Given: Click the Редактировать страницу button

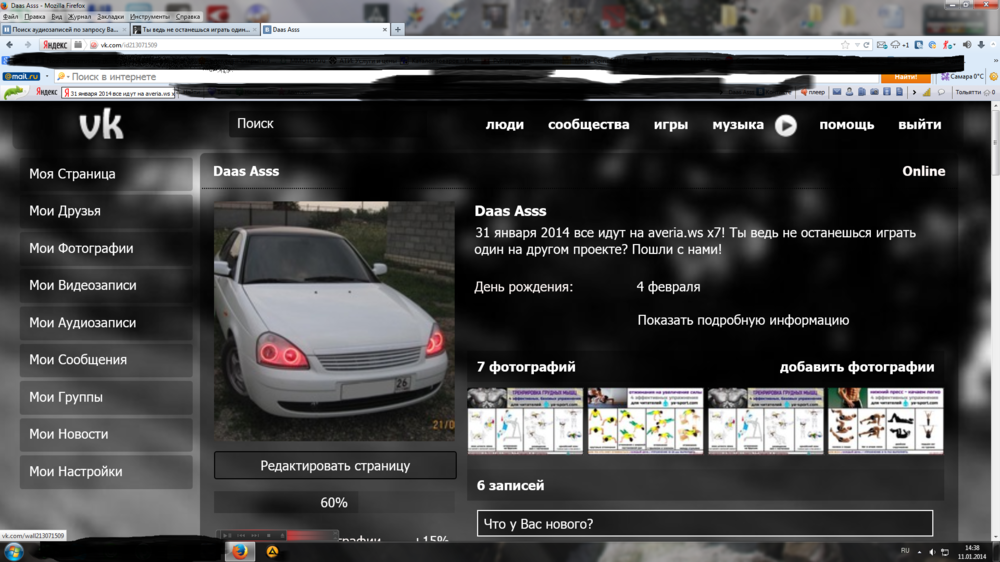Looking at the screenshot, I should tap(335, 466).
